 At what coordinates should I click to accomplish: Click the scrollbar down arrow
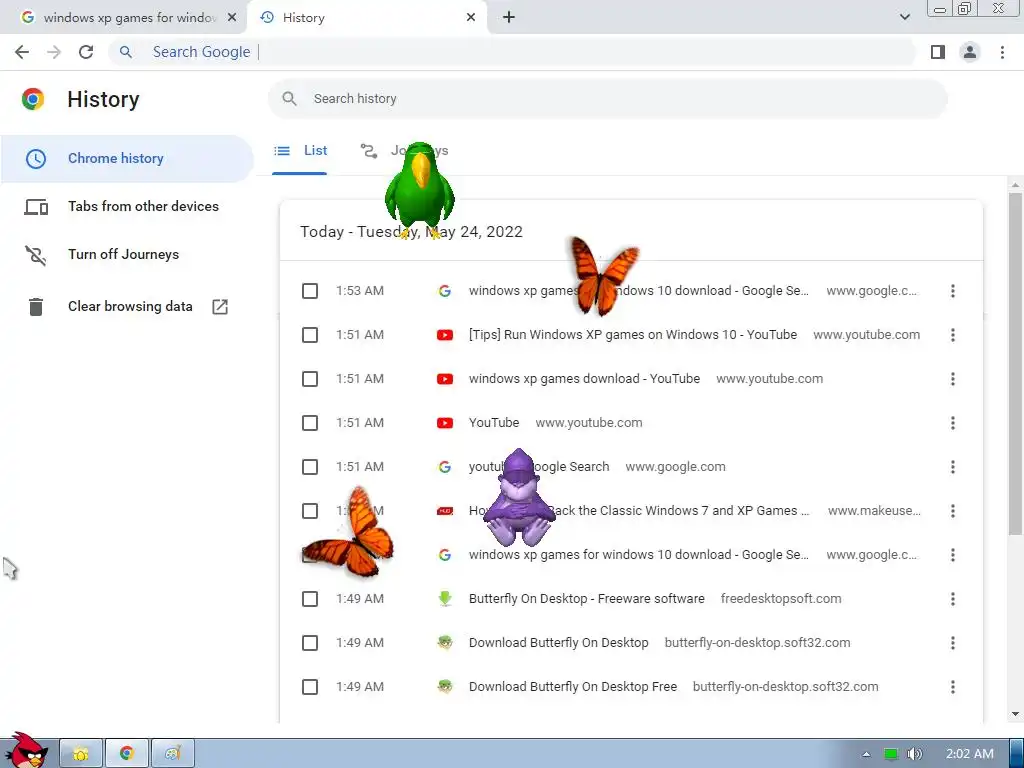point(1015,714)
